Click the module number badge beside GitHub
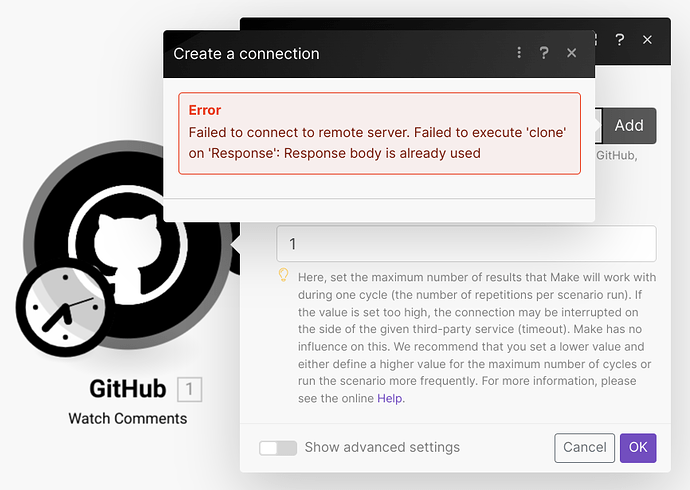Image resolution: width=690 pixels, height=490 pixels. [x=189, y=389]
